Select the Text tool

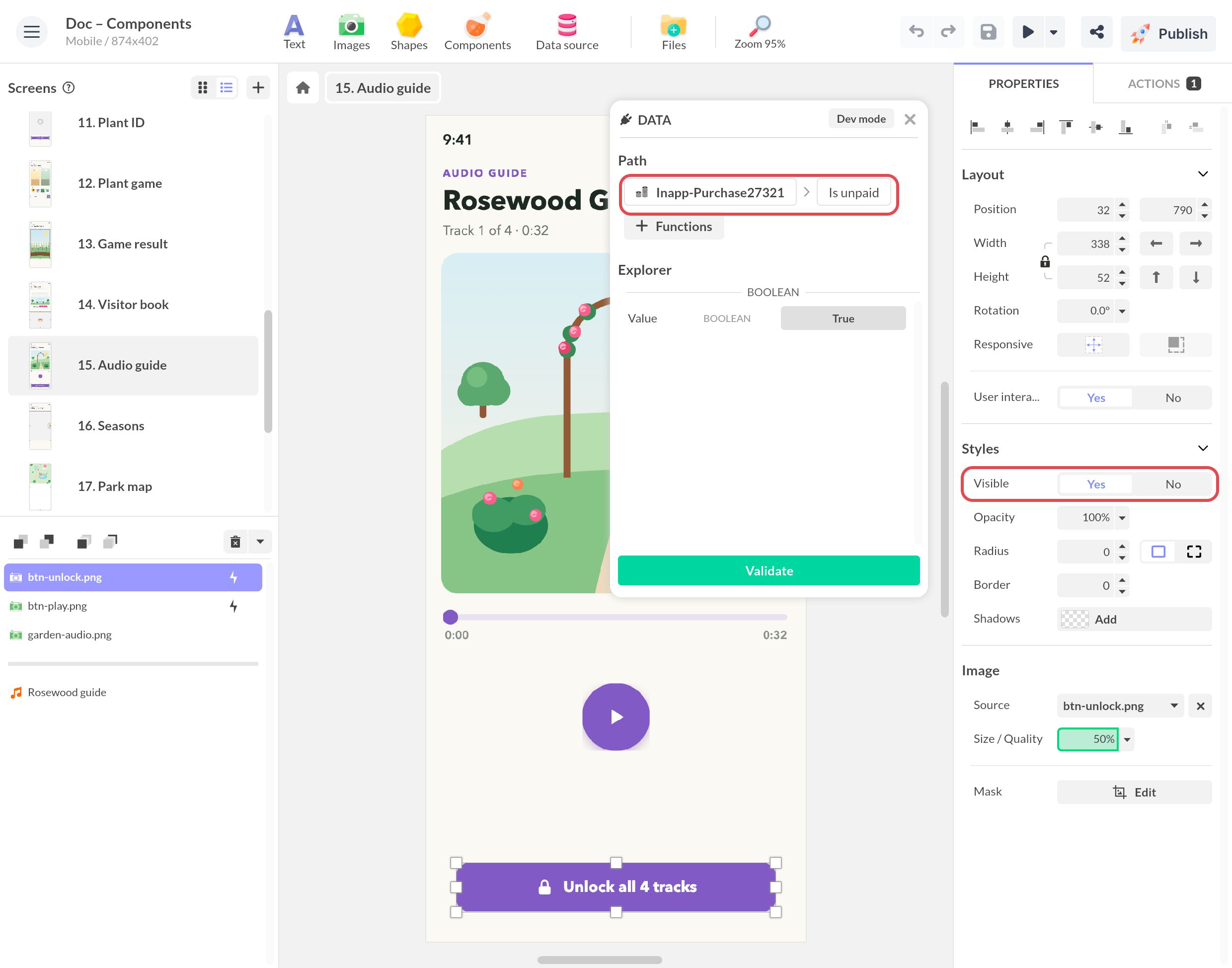coord(294,32)
